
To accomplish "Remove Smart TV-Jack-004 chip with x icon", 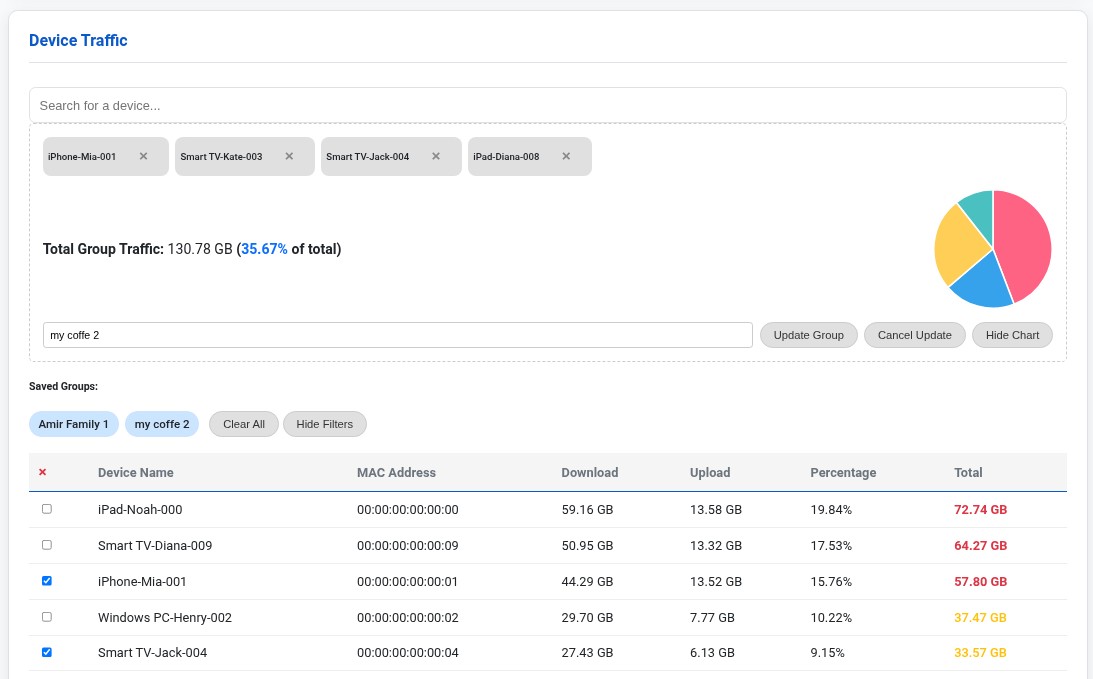I will [x=435, y=156].
